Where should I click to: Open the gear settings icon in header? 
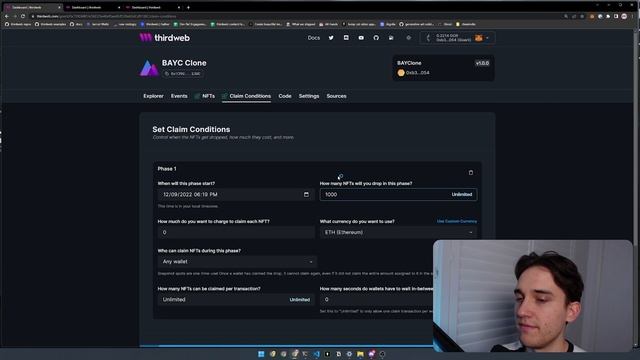(x=409, y=38)
